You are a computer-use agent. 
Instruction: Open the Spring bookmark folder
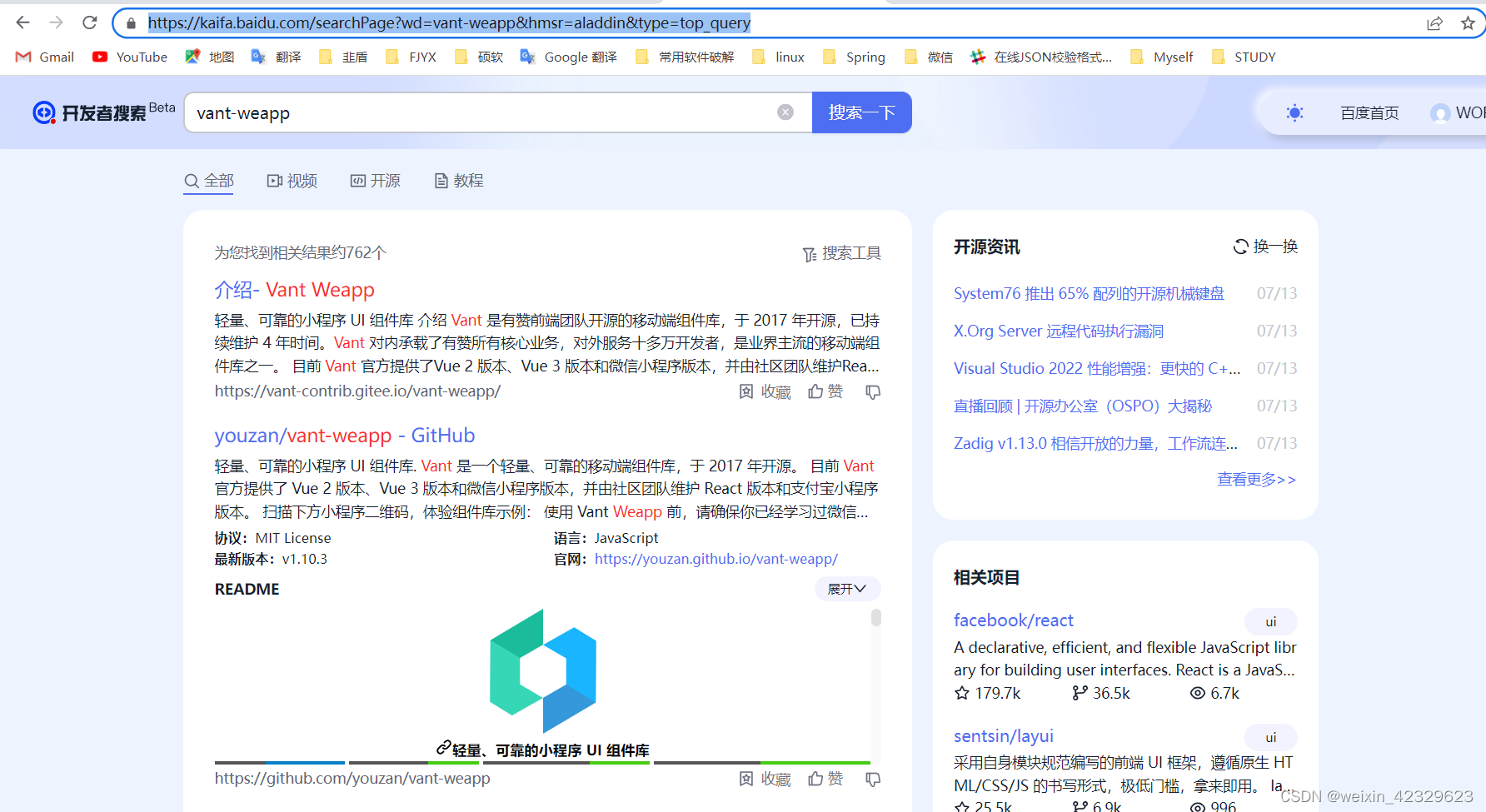(x=854, y=57)
